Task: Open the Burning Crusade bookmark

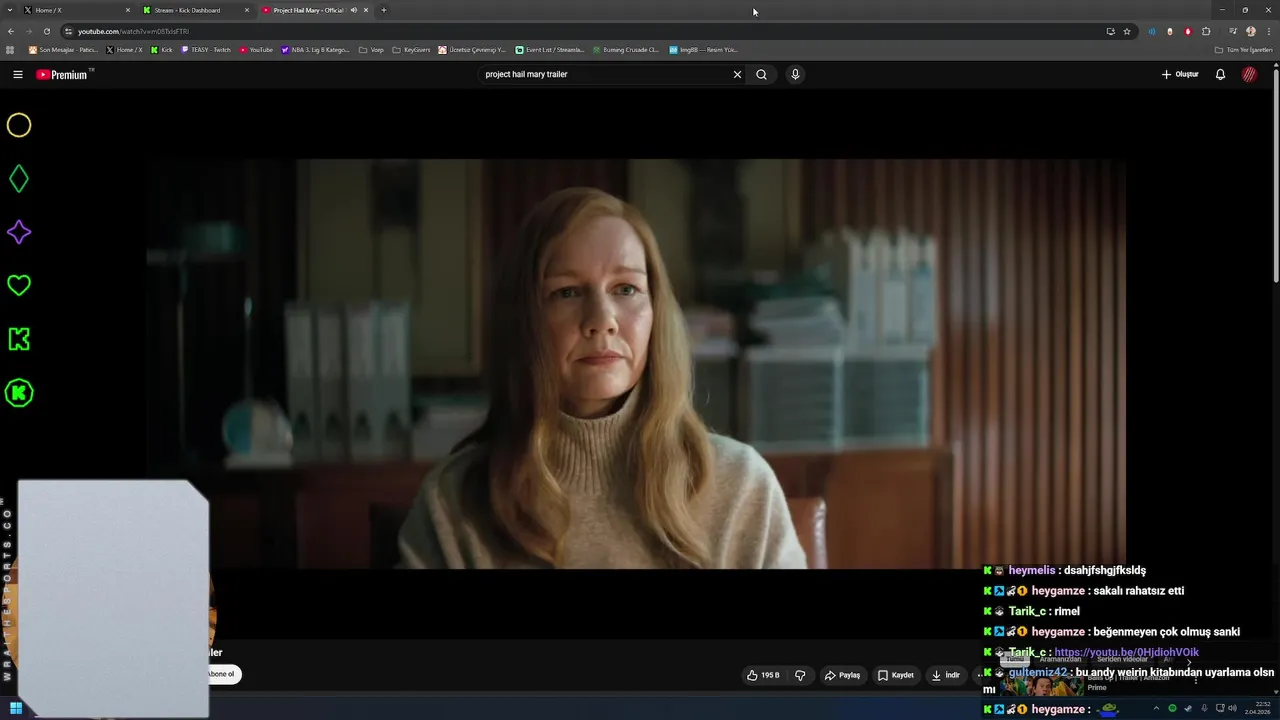Action: 625,49
